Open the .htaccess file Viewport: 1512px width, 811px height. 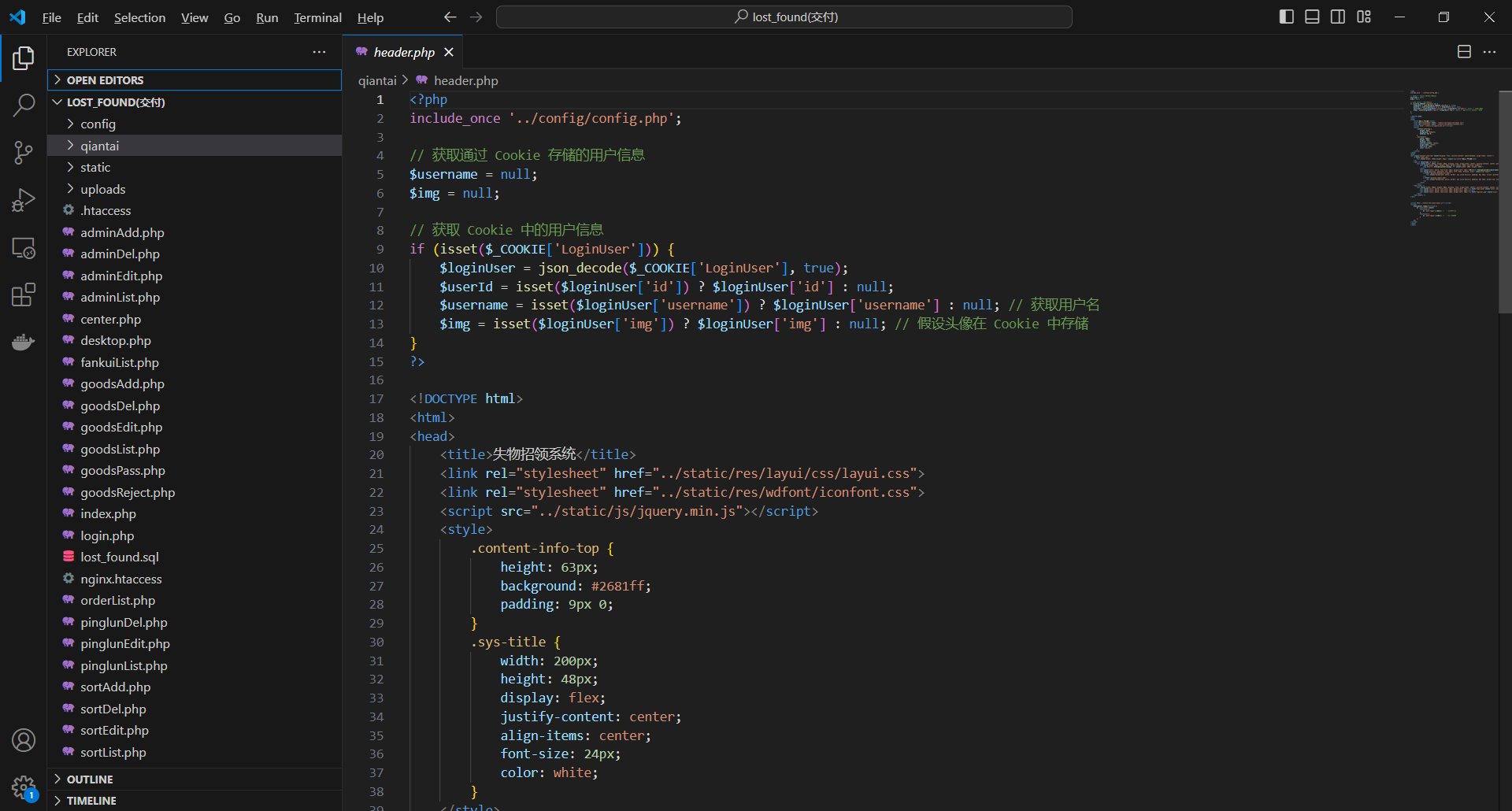click(195, 211)
